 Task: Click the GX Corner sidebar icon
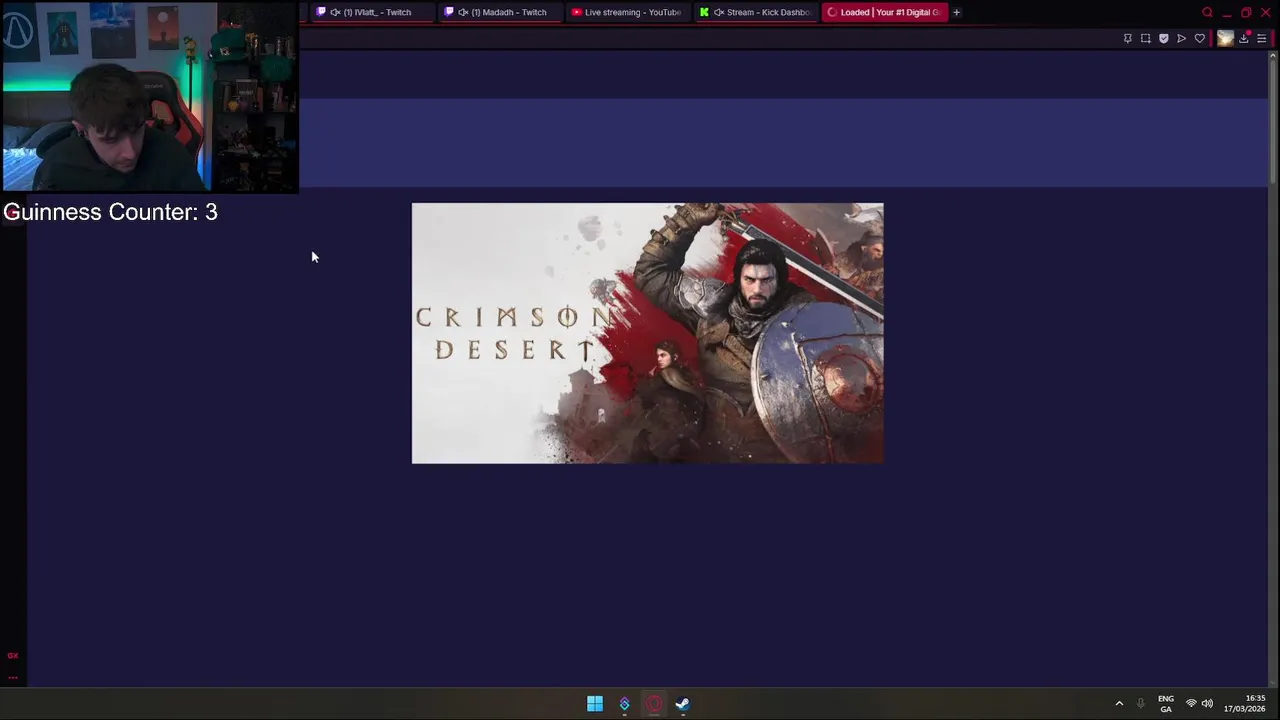tap(13, 655)
